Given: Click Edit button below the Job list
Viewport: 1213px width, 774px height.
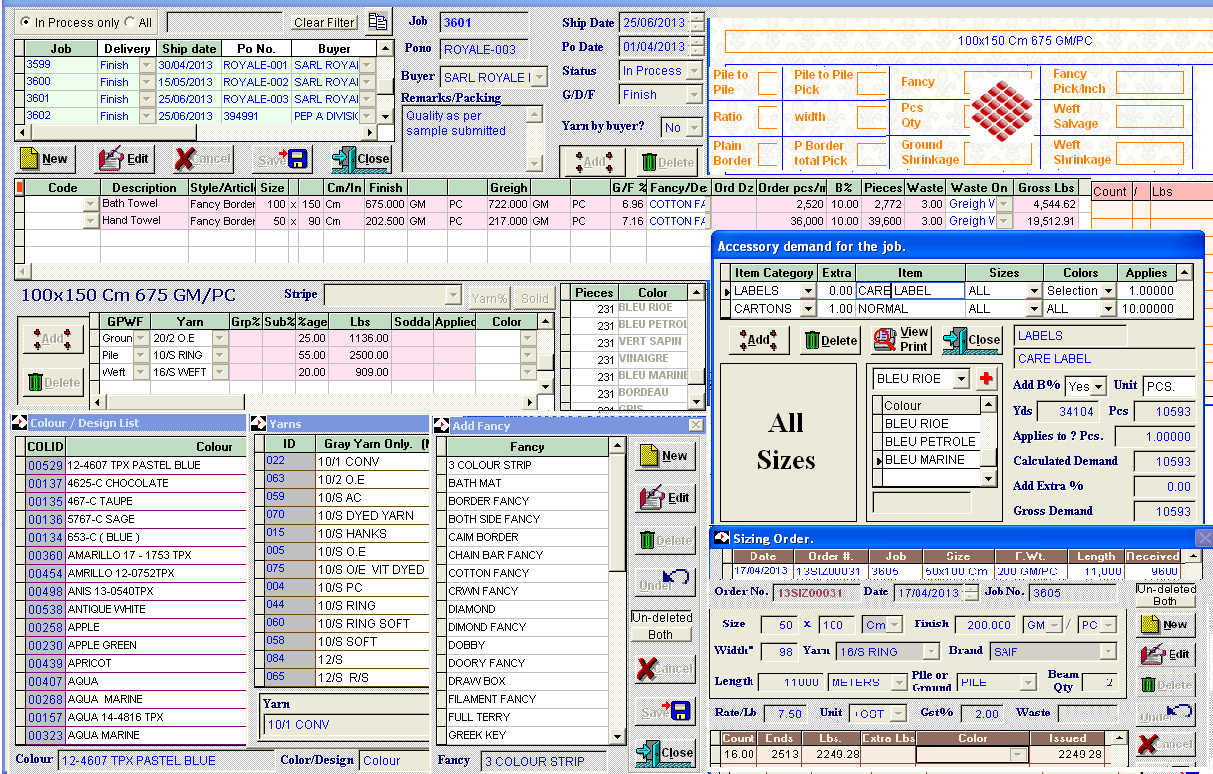Looking at the screenshot, I should 124,158.
